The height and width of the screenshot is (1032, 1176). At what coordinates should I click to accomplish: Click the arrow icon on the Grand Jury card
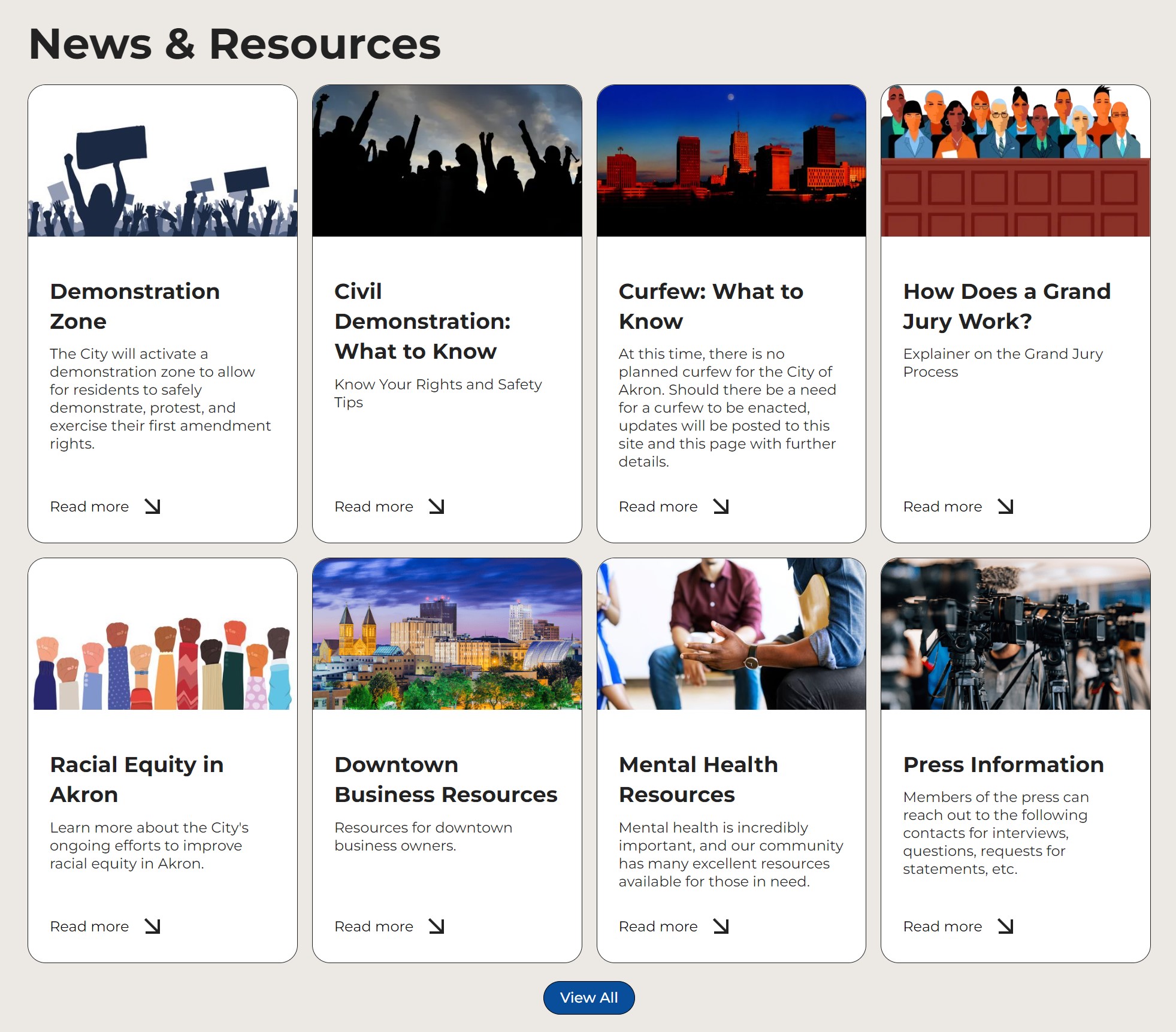(x=1006, y=507)
